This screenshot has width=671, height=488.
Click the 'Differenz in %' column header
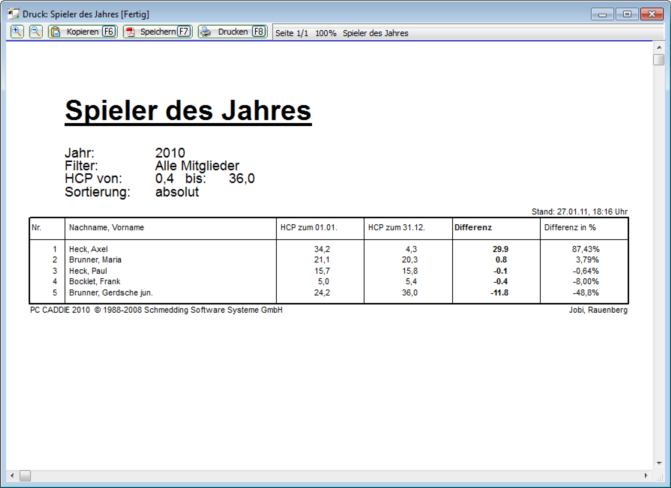(x=570, y=228)
